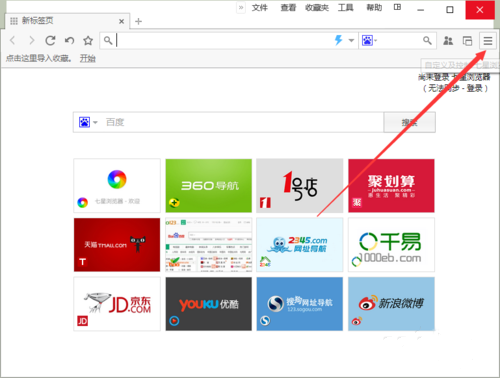Click the Tmall T favicon badge
Screen dimensions: 500x378
pos(82,262)
